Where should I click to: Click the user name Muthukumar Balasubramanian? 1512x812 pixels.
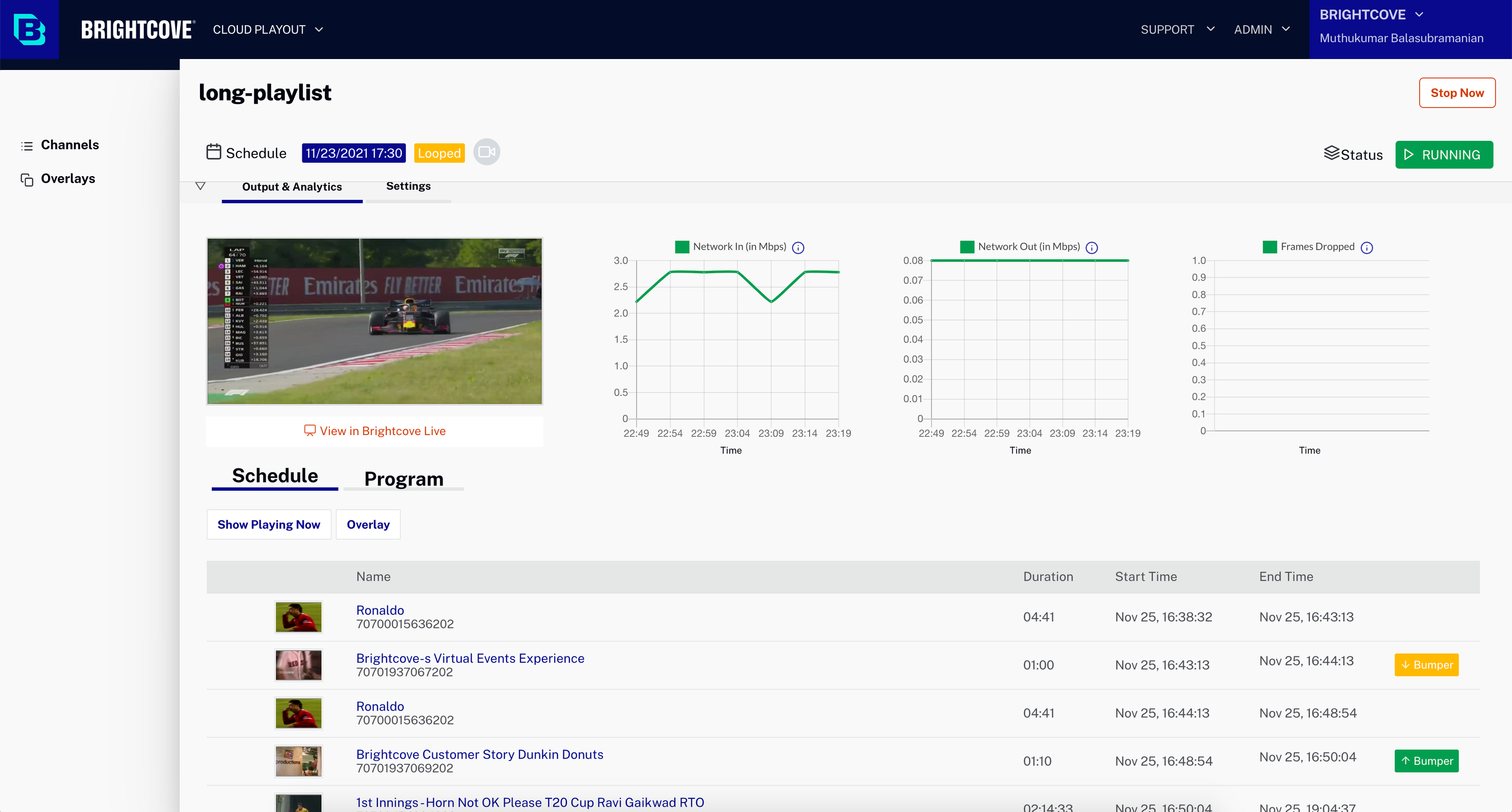click(x=1402, y=38)
